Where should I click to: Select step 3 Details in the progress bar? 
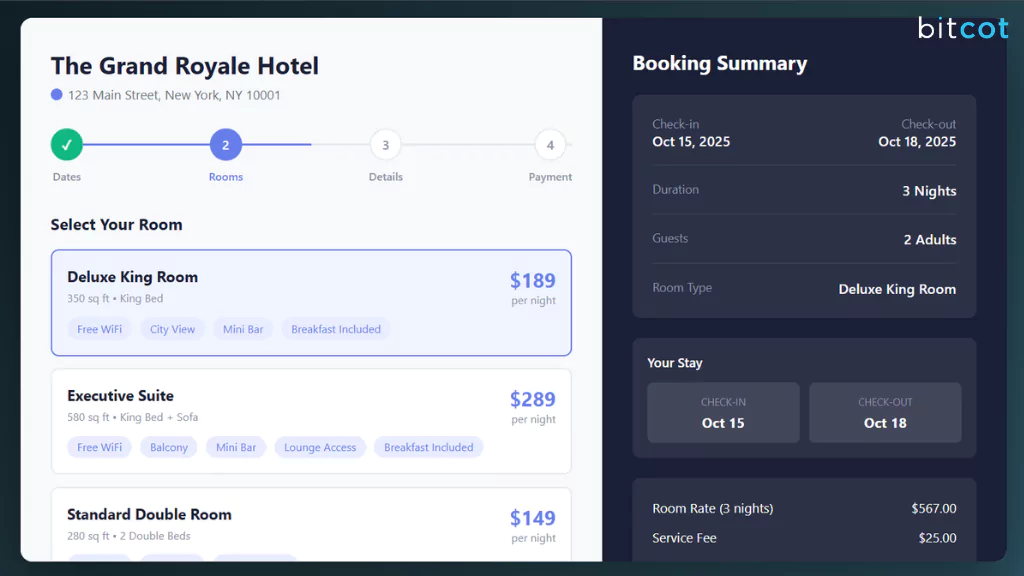point(385,144)
